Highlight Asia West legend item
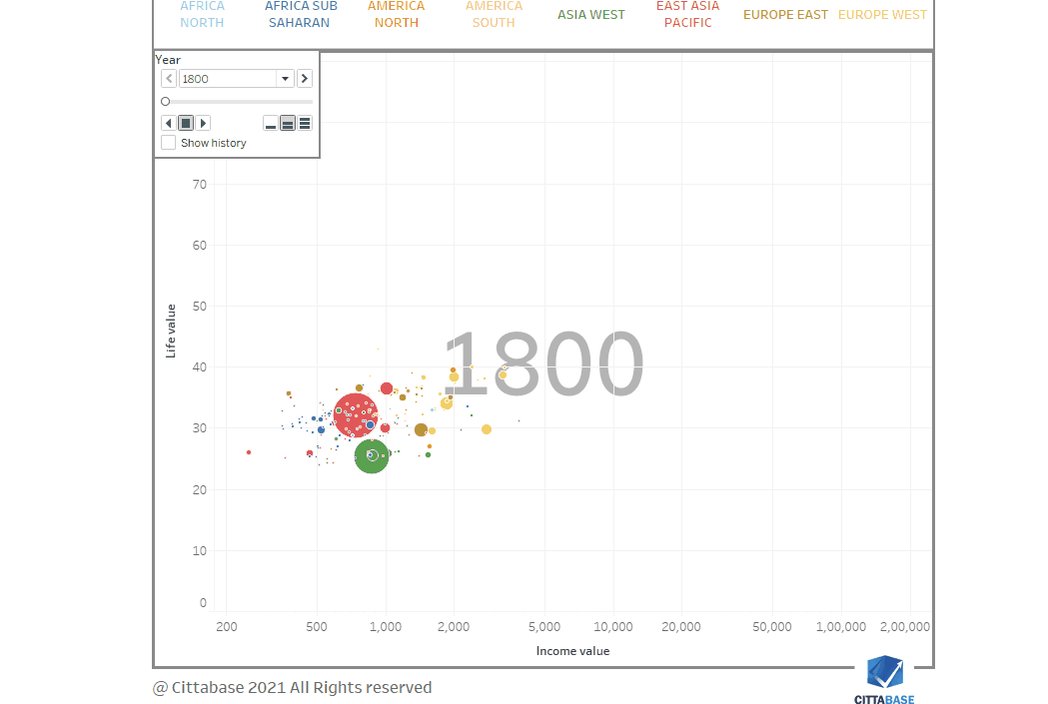The height and width of the screenshot is (704, 1048). (592, 15)
